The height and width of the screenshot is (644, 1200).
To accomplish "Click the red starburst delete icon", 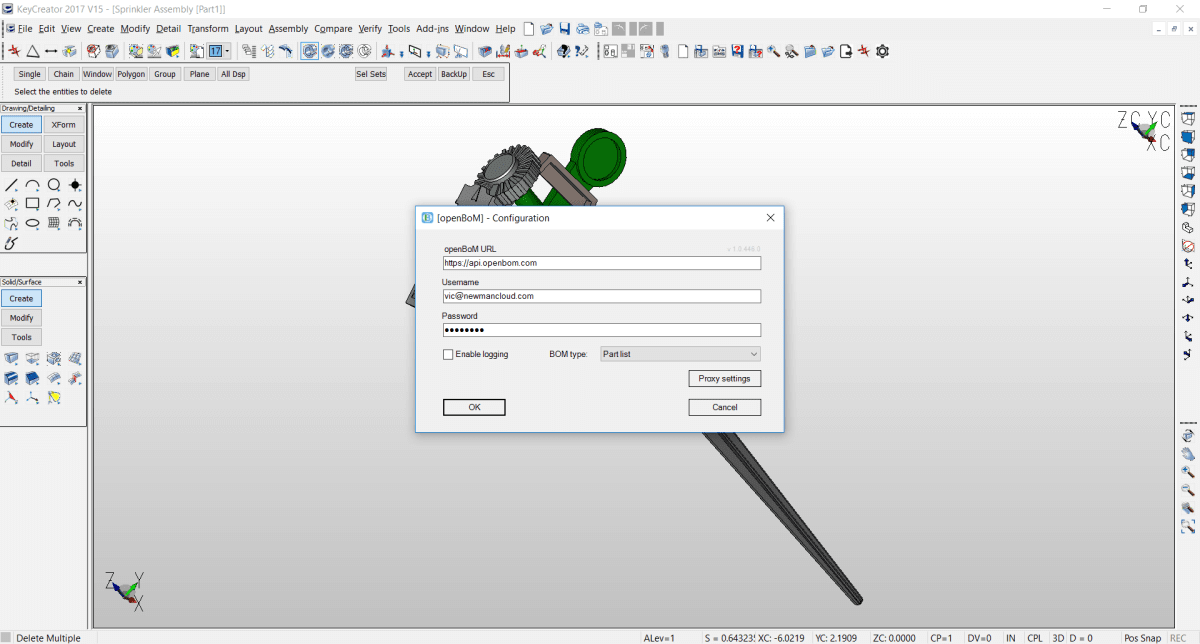I will 14,51.
